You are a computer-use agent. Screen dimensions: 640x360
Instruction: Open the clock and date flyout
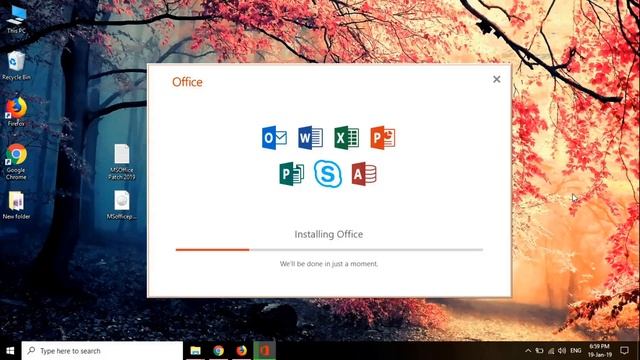click(600, 351)
